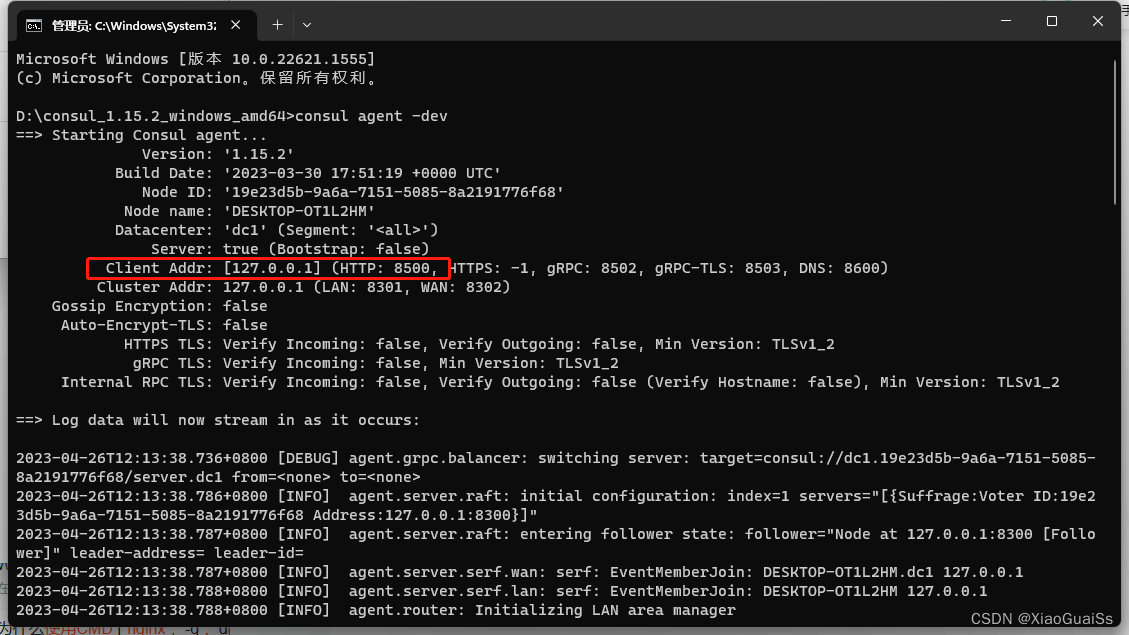Open the terminal tab dropdown chevron

click(307, 24)
